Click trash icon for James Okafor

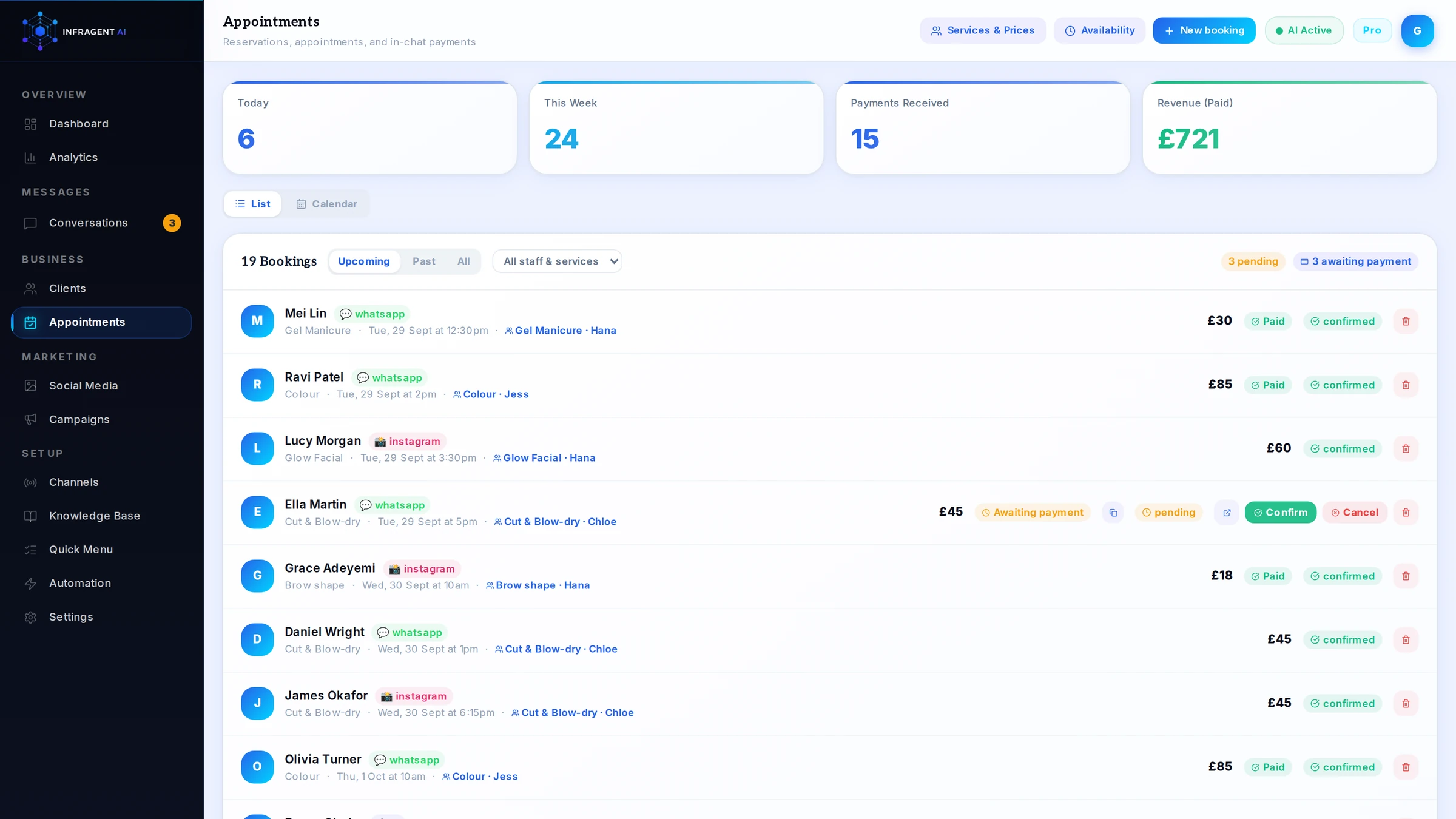pos(1406,704)
